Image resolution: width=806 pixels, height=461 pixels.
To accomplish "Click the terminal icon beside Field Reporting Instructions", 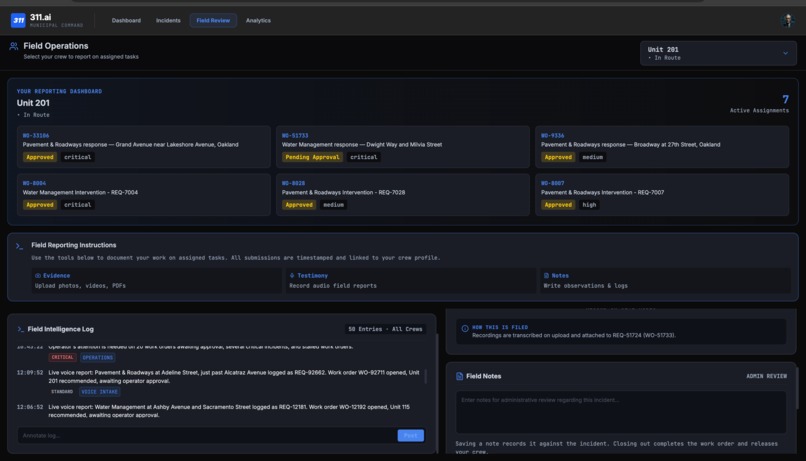I will (x=20, y=246).
